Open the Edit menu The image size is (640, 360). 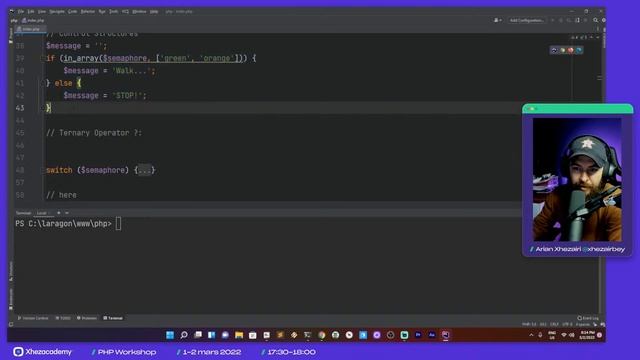click(x=31, y=11)
